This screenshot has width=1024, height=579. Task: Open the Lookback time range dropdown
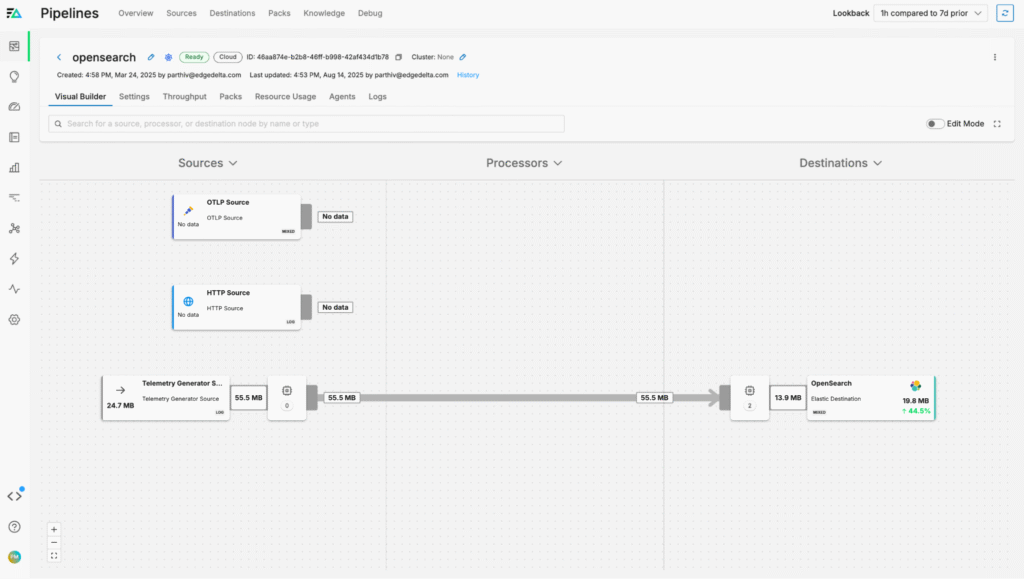point(930,13)
